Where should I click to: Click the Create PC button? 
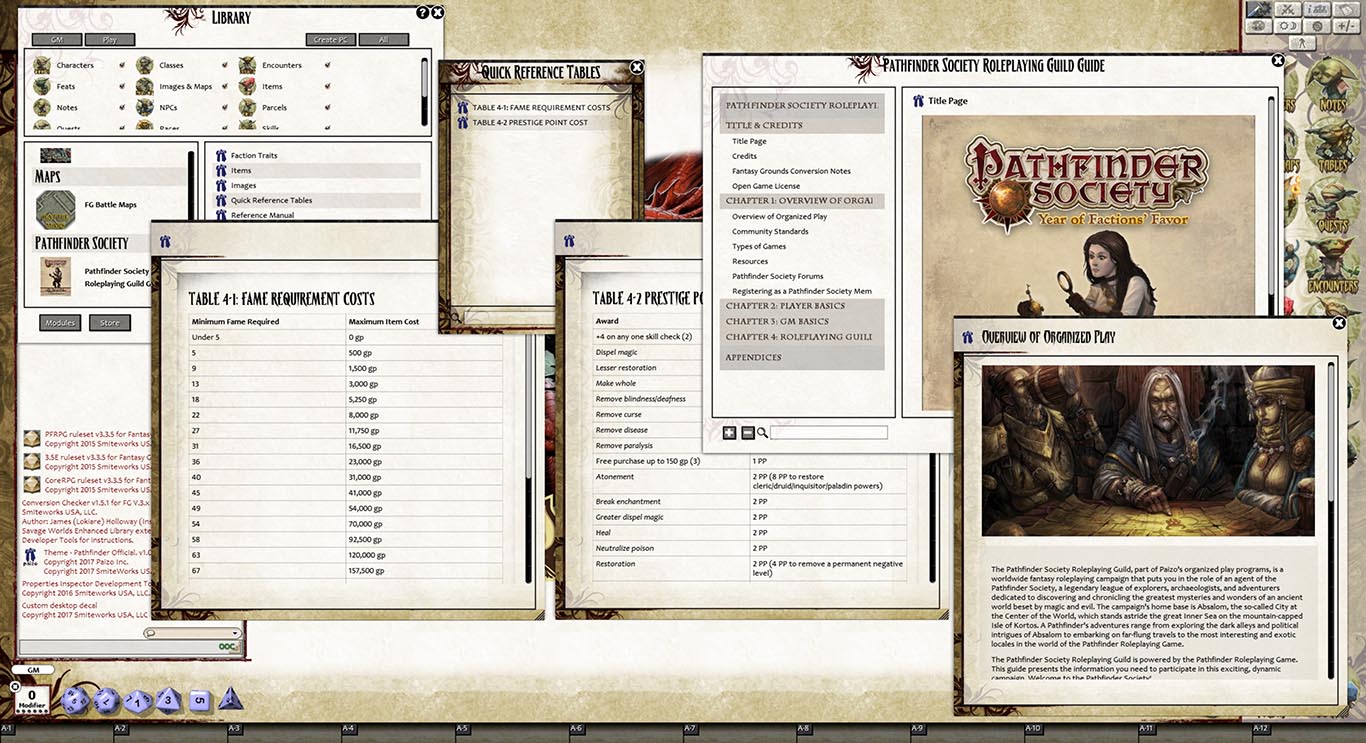330,39
